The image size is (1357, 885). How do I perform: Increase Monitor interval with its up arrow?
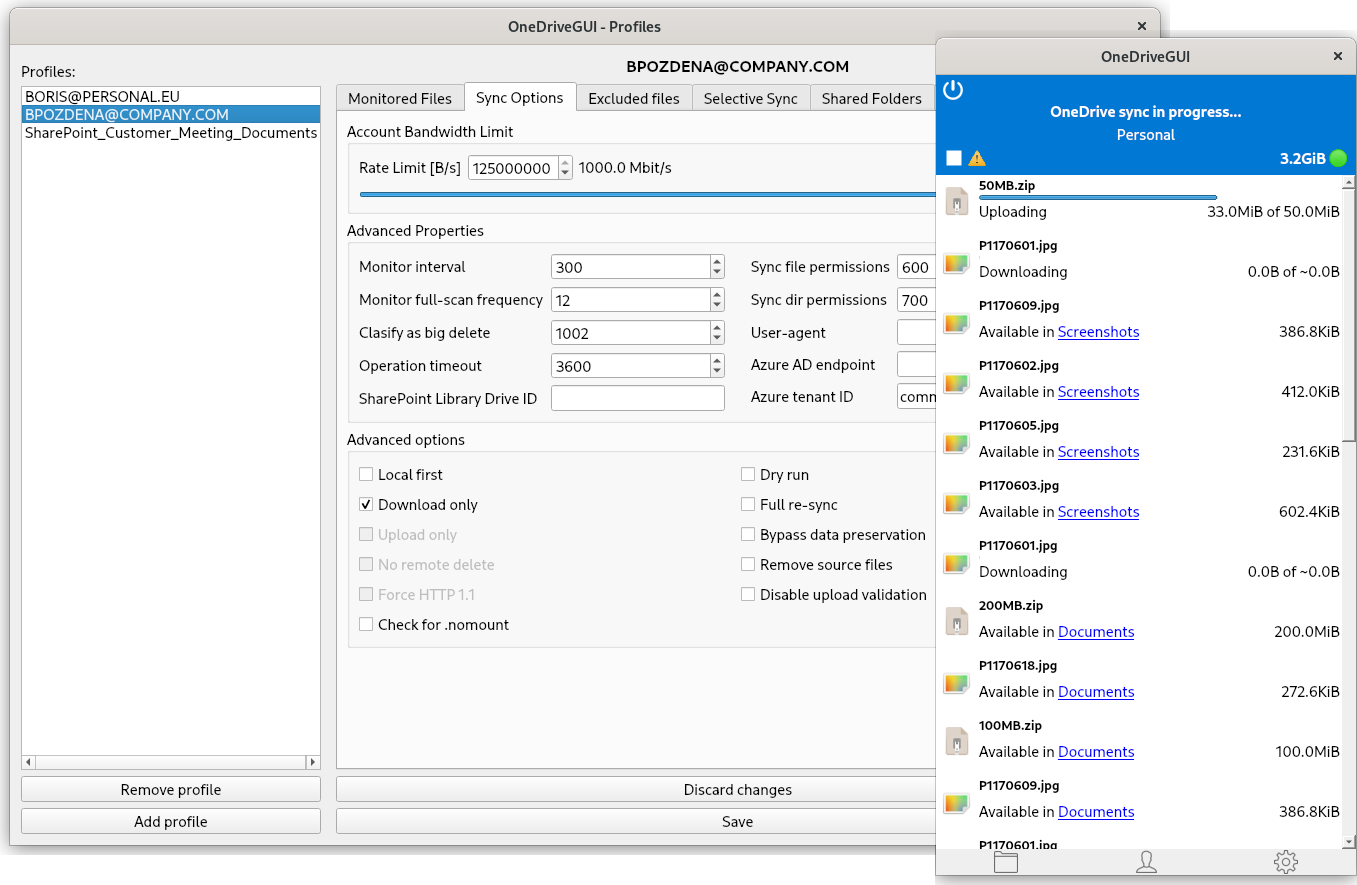point(717,262)
